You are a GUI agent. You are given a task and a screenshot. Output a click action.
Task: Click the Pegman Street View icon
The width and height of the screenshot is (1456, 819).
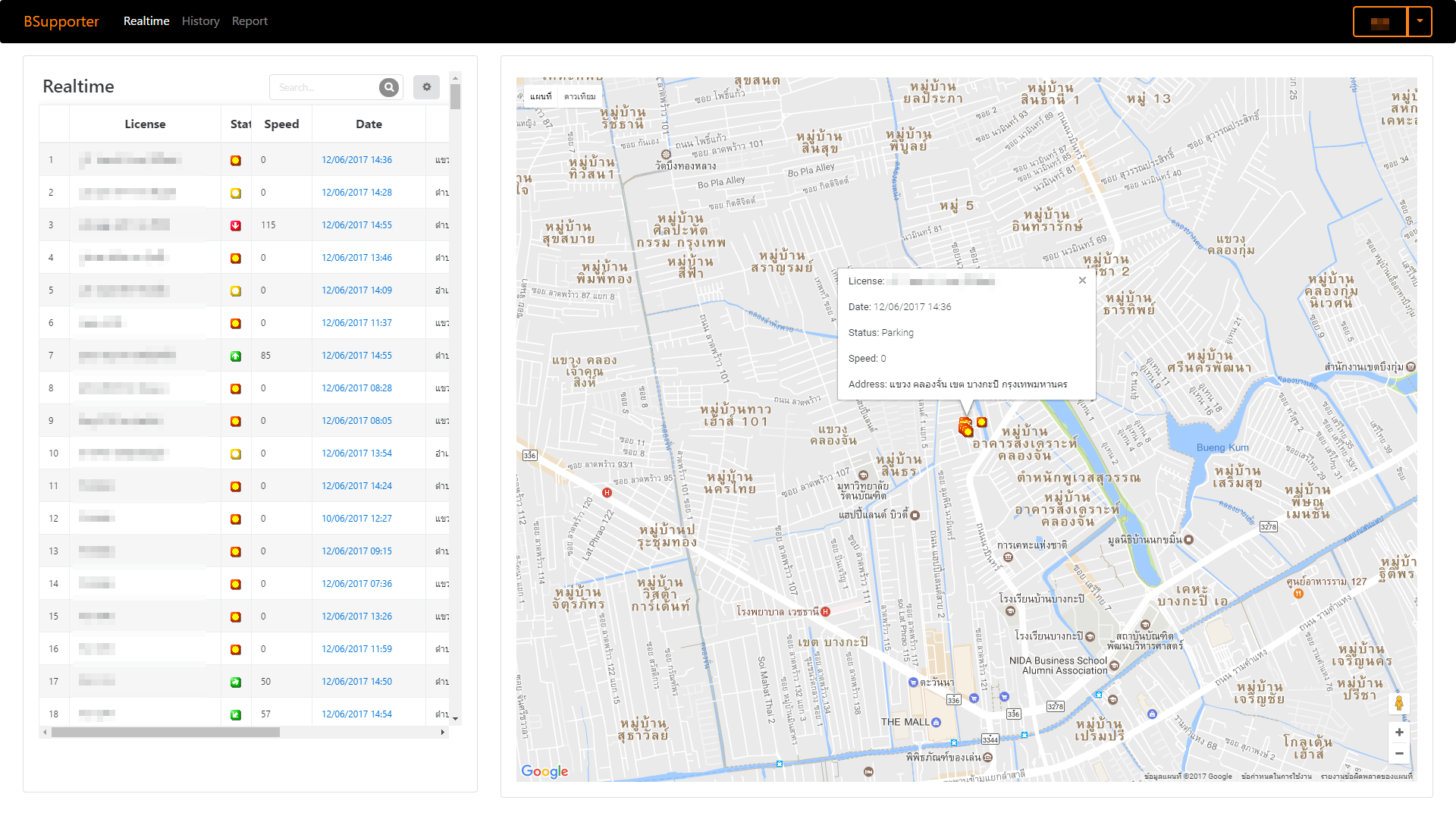(x=1398, y=703)
